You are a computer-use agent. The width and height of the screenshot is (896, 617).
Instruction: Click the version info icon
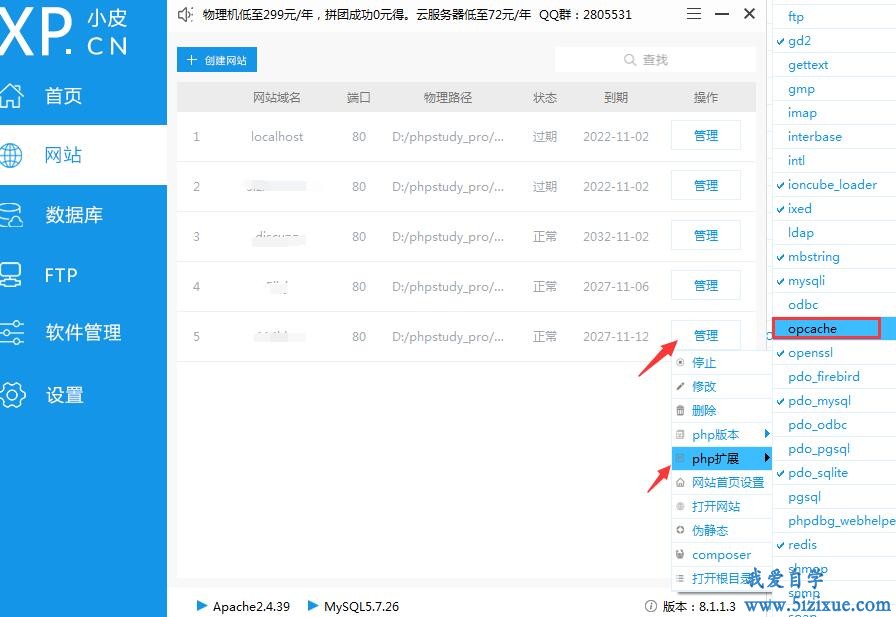(650, 606)
